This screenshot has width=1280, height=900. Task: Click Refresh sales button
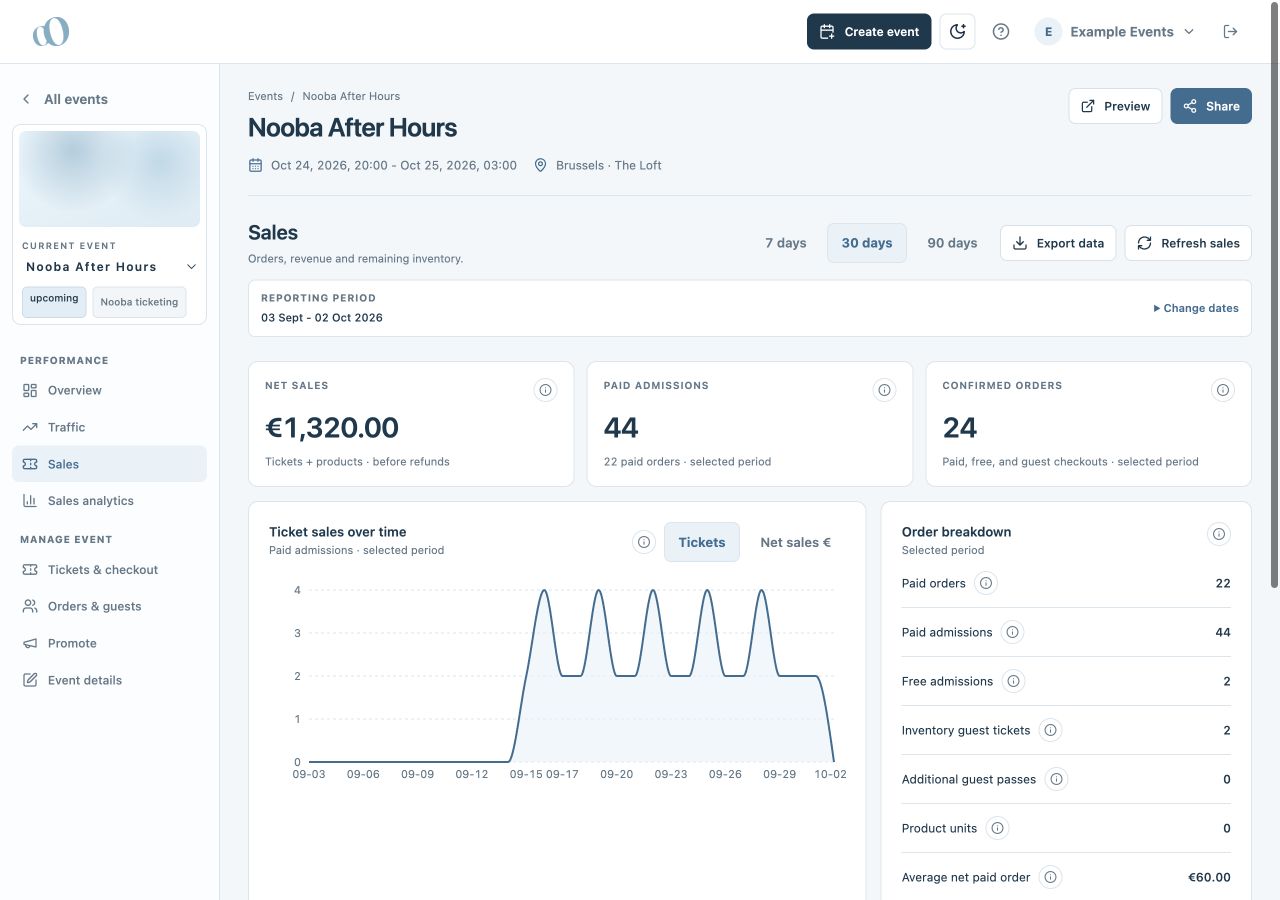pyautogui.click(x=1188, y=243)
